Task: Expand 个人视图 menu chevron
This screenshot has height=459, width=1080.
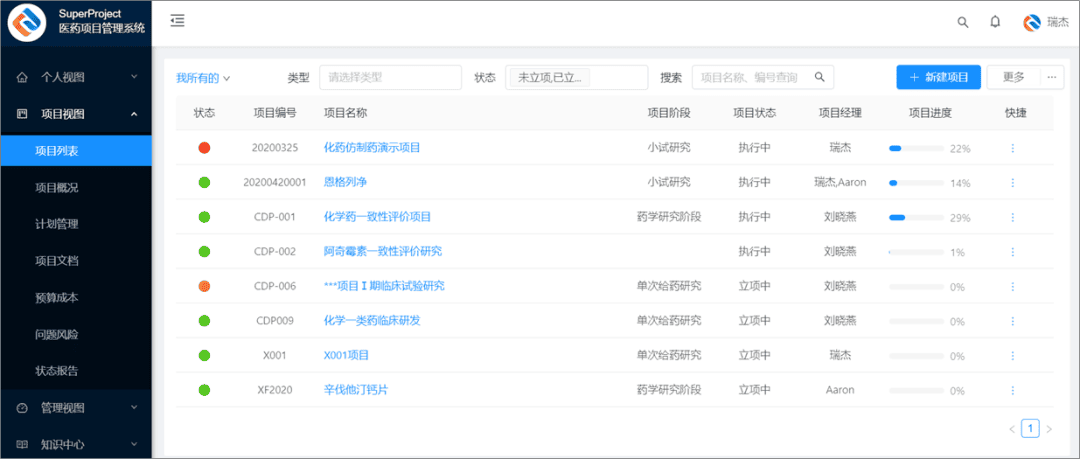Action: [x=134, y=77]
